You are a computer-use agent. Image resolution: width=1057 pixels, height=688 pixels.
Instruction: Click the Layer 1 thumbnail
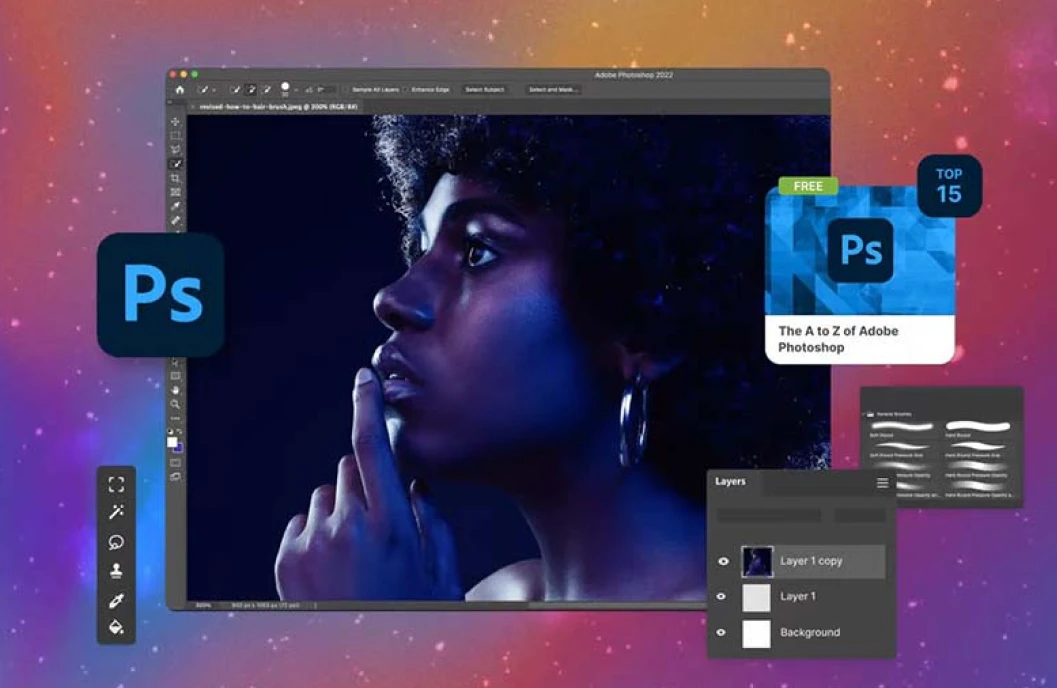pos(756,598)
